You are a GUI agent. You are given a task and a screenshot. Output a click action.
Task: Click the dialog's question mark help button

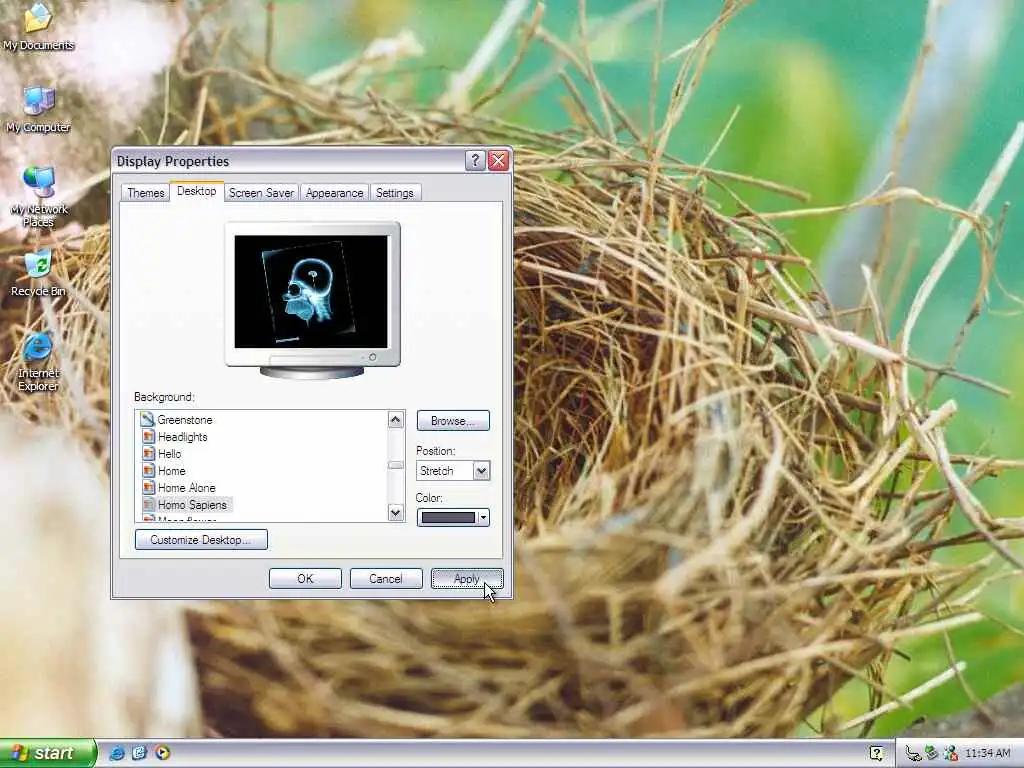pyautogui.click(x=475, y=161)
